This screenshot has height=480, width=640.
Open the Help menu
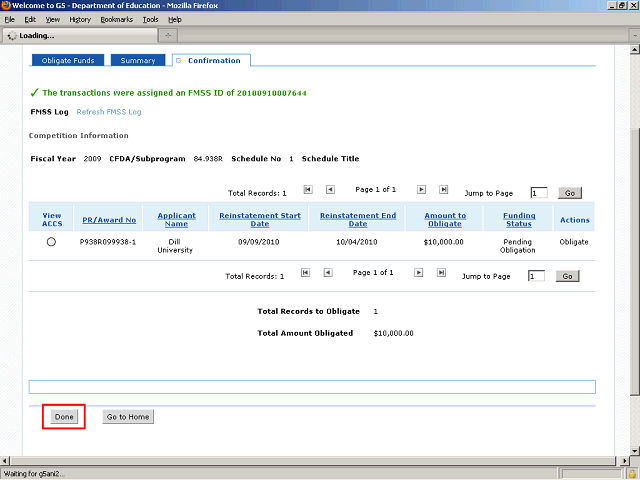(175, 20)
